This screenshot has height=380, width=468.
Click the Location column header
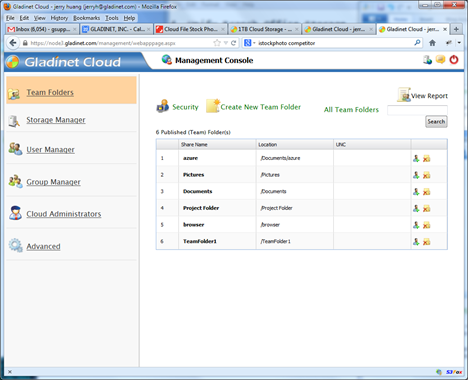point(295,144)
